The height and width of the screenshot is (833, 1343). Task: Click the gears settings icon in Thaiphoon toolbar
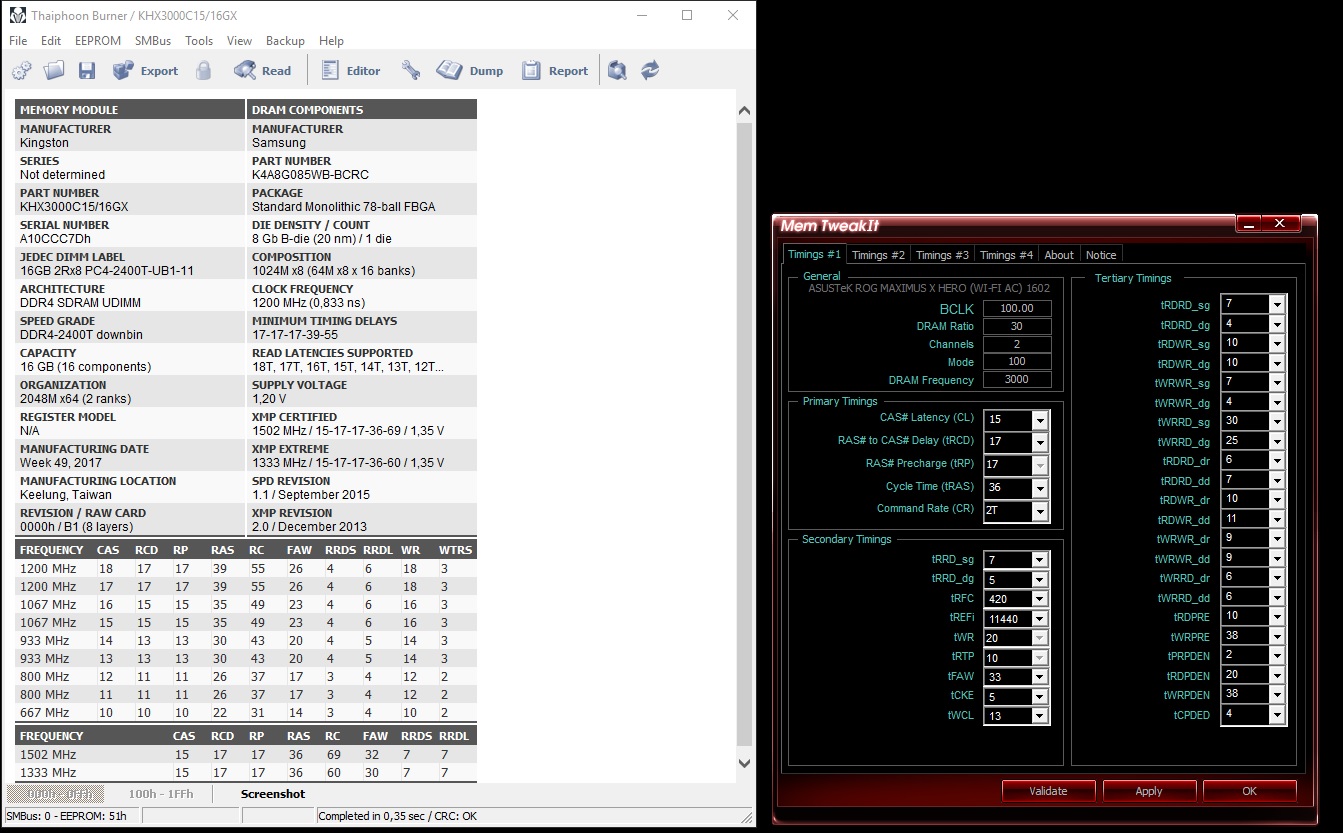point(21,70)
